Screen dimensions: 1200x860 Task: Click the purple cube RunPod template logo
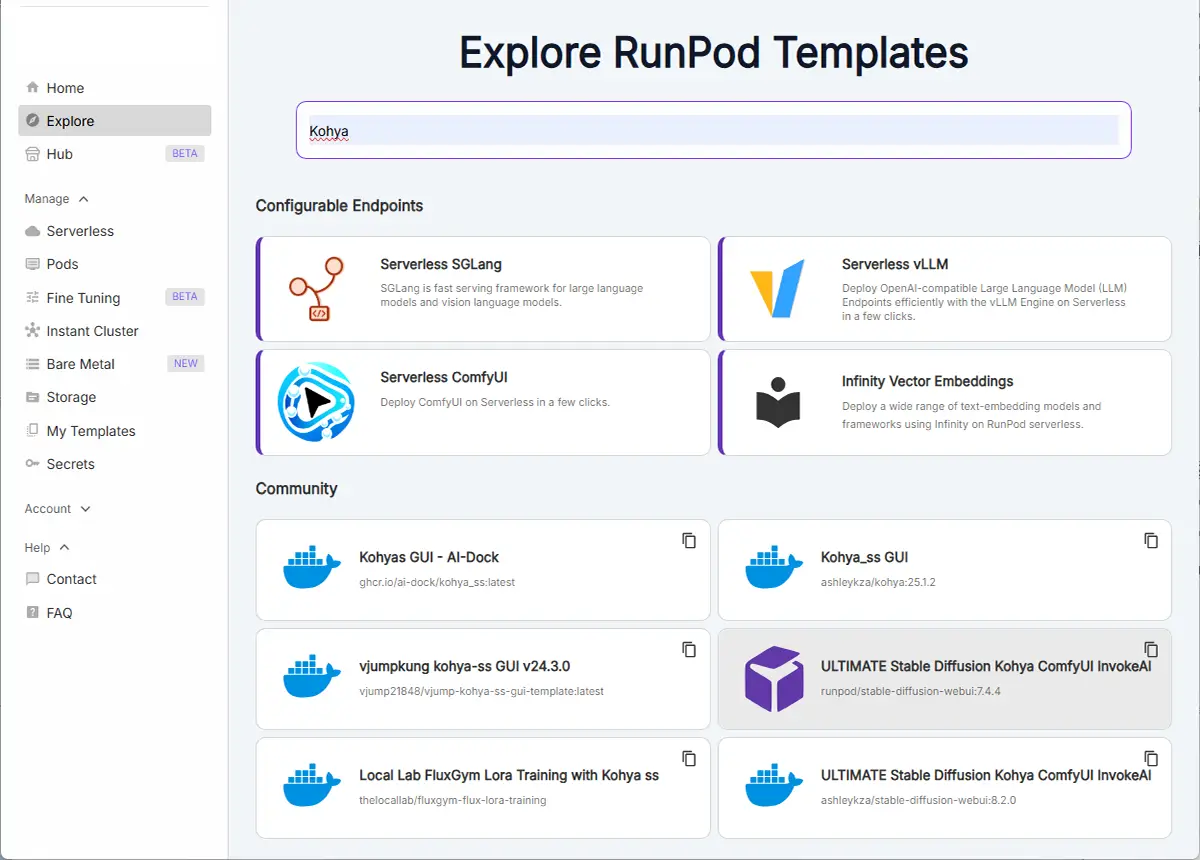[774, 678]
